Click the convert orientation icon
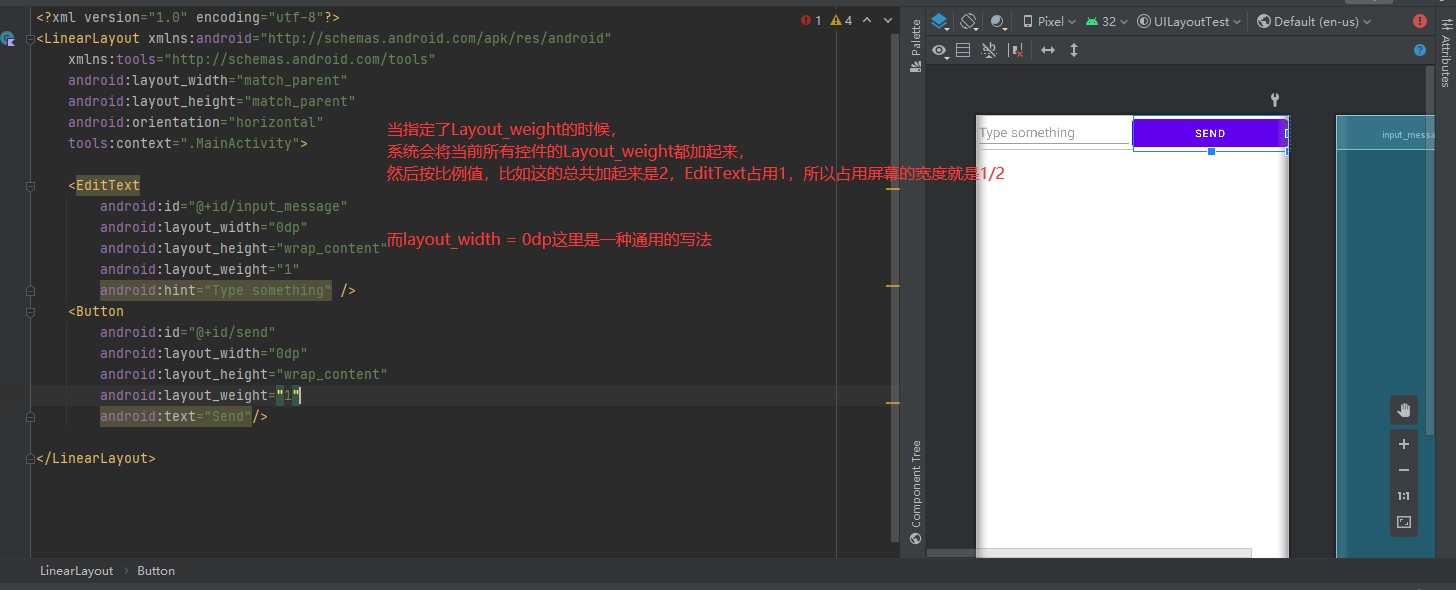Screen dimensions: 1456x590 pyautogui.click(x=963, y=50)
